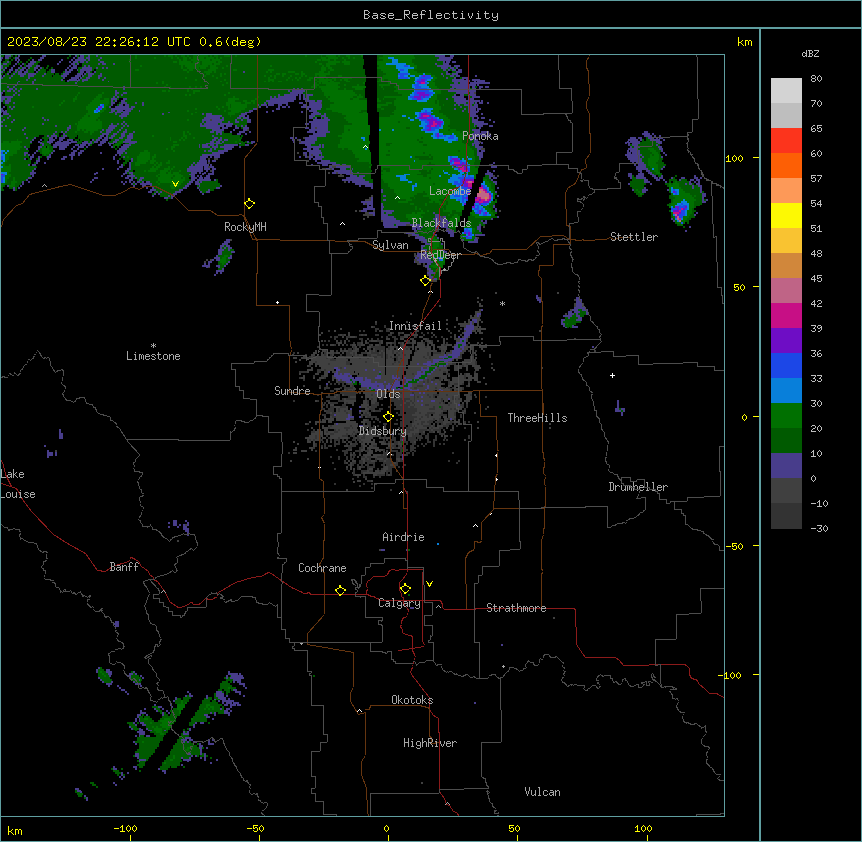Select the Lake Louise label

(x=18, y=484)
